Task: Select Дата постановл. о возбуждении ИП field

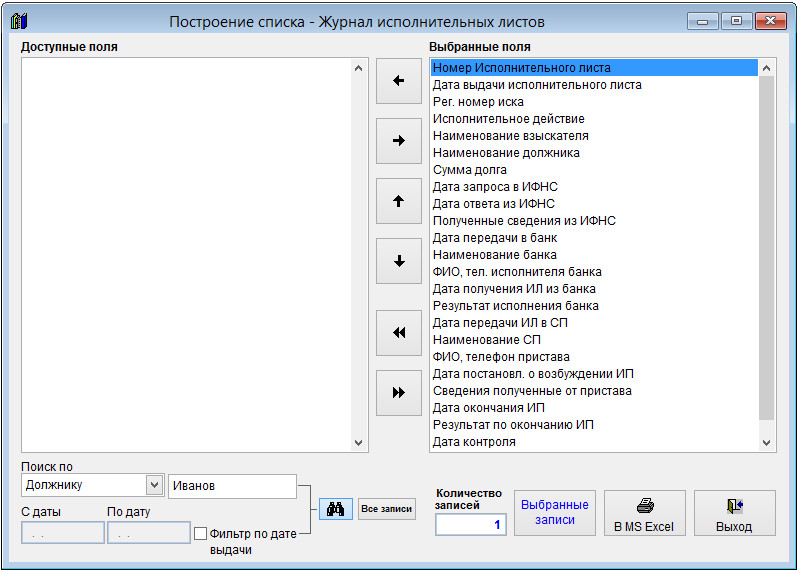Action: pos(594,374)
